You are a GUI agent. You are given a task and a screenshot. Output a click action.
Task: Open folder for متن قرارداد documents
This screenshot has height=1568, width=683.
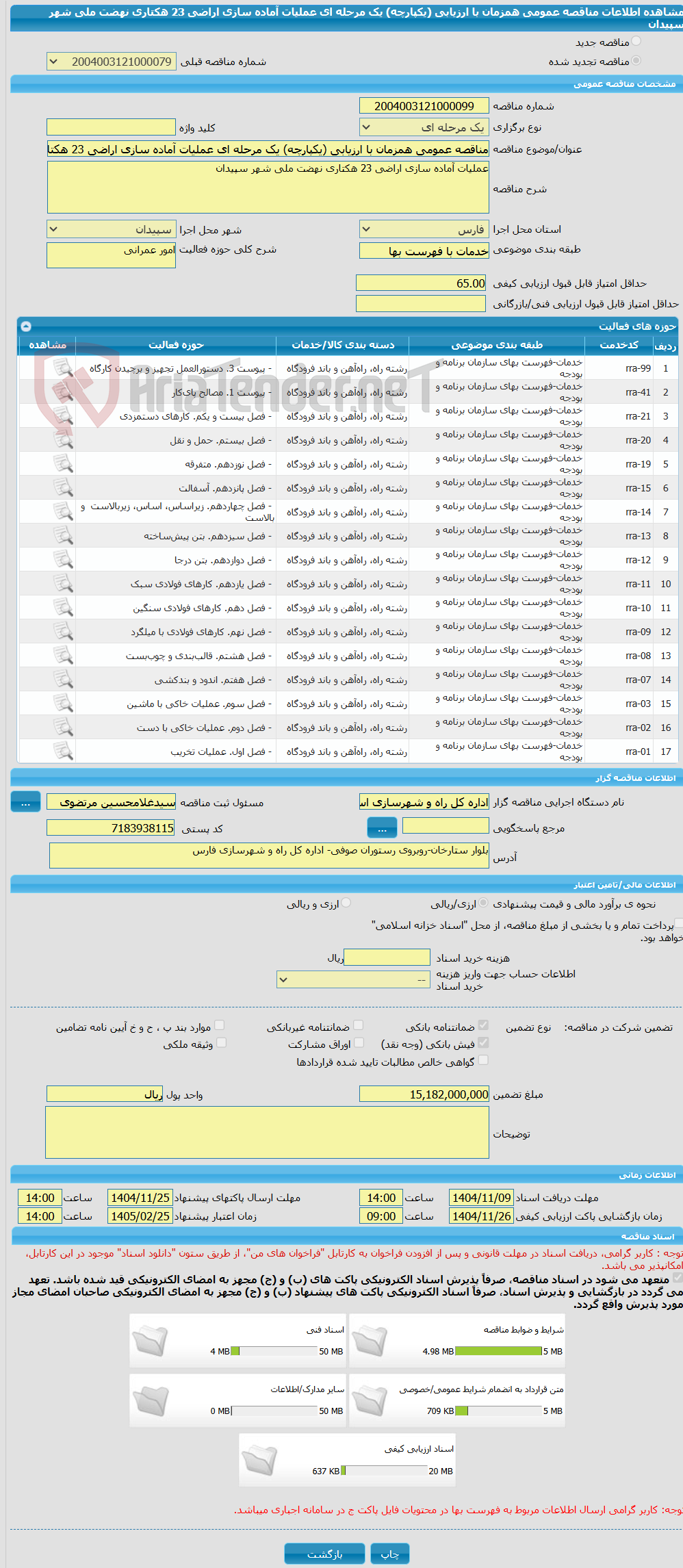[x=370, y=1400]
